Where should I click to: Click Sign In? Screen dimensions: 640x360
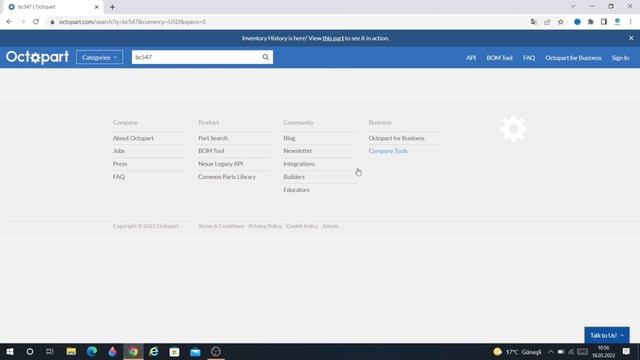click(x=620, y=58)
